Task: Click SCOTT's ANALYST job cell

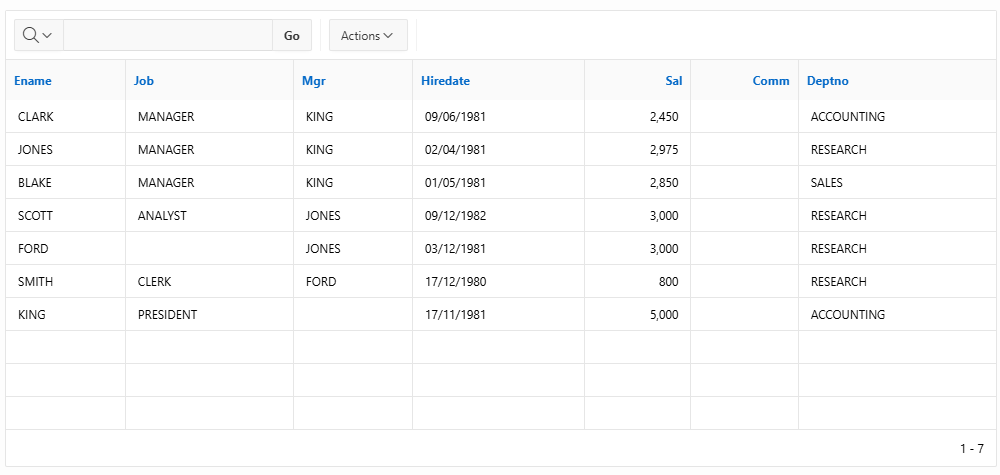Action: tap(210, 216)
